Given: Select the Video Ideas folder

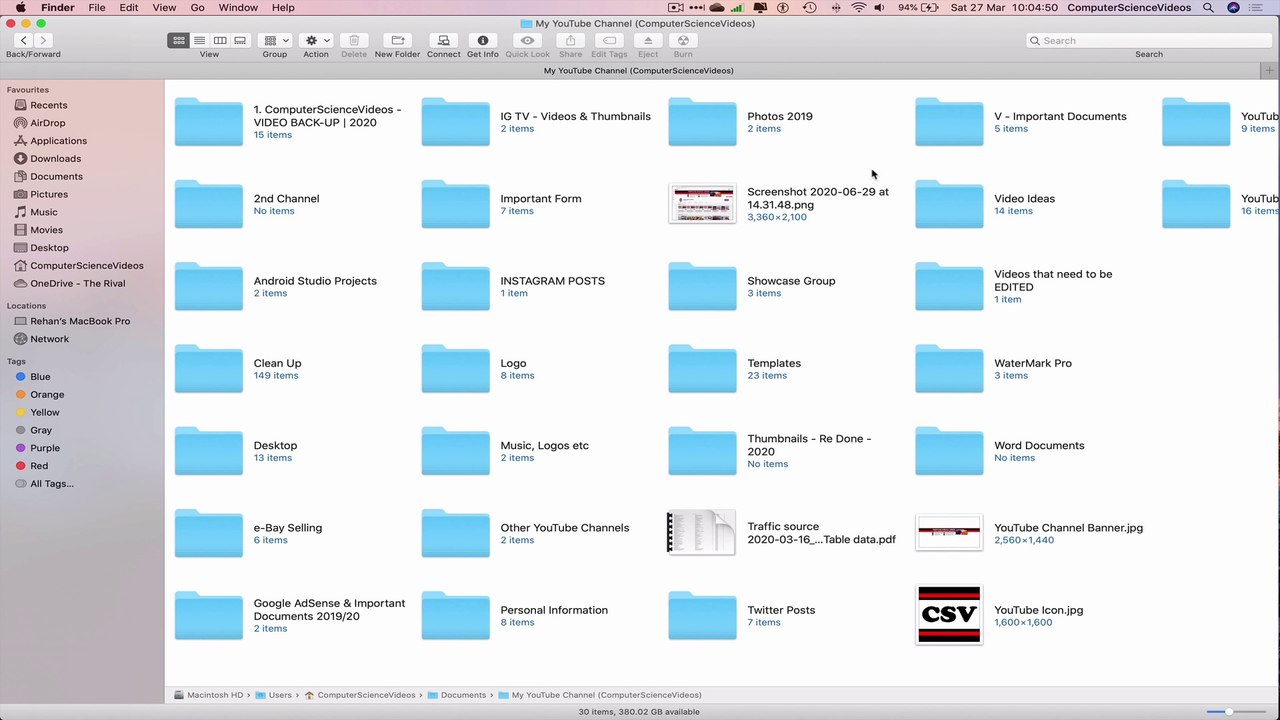Looking at the screenshot, I should (x=949, y=204).
